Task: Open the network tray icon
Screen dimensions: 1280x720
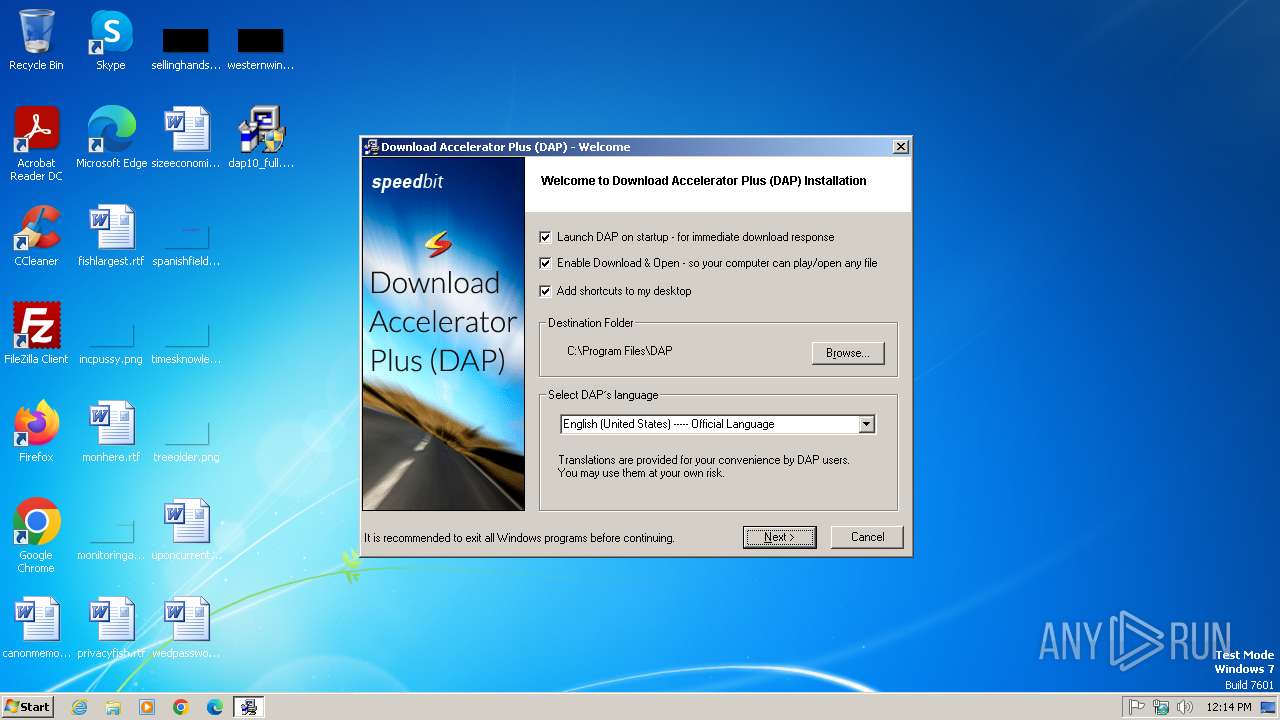Action: pos(1161,707)
